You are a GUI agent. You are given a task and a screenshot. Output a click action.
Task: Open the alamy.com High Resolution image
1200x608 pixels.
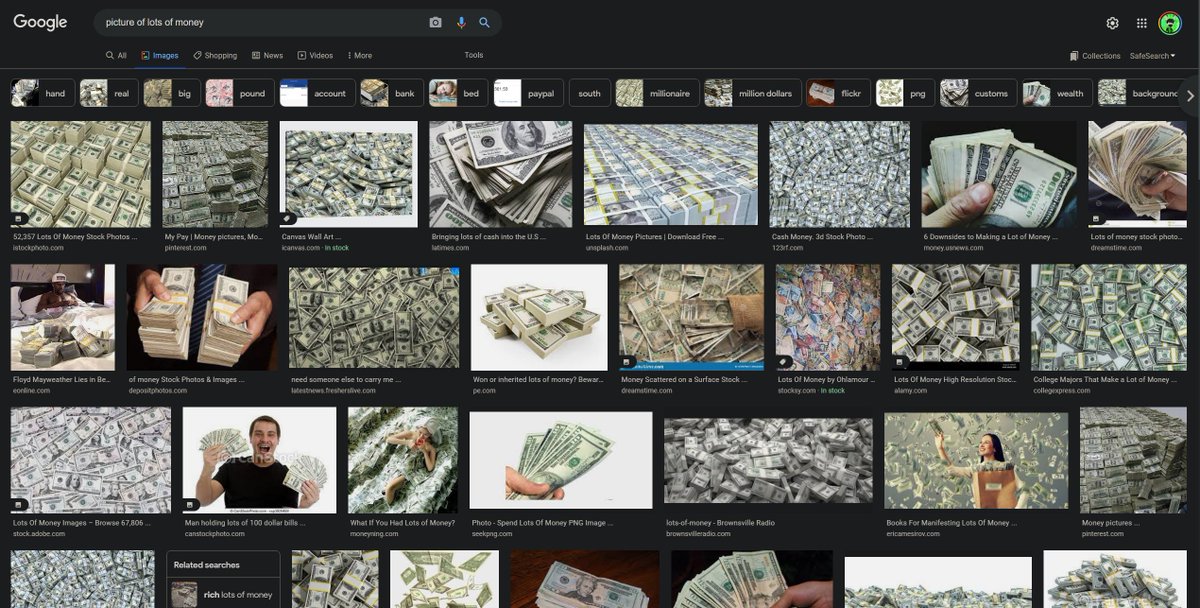(x=955, y=317)
